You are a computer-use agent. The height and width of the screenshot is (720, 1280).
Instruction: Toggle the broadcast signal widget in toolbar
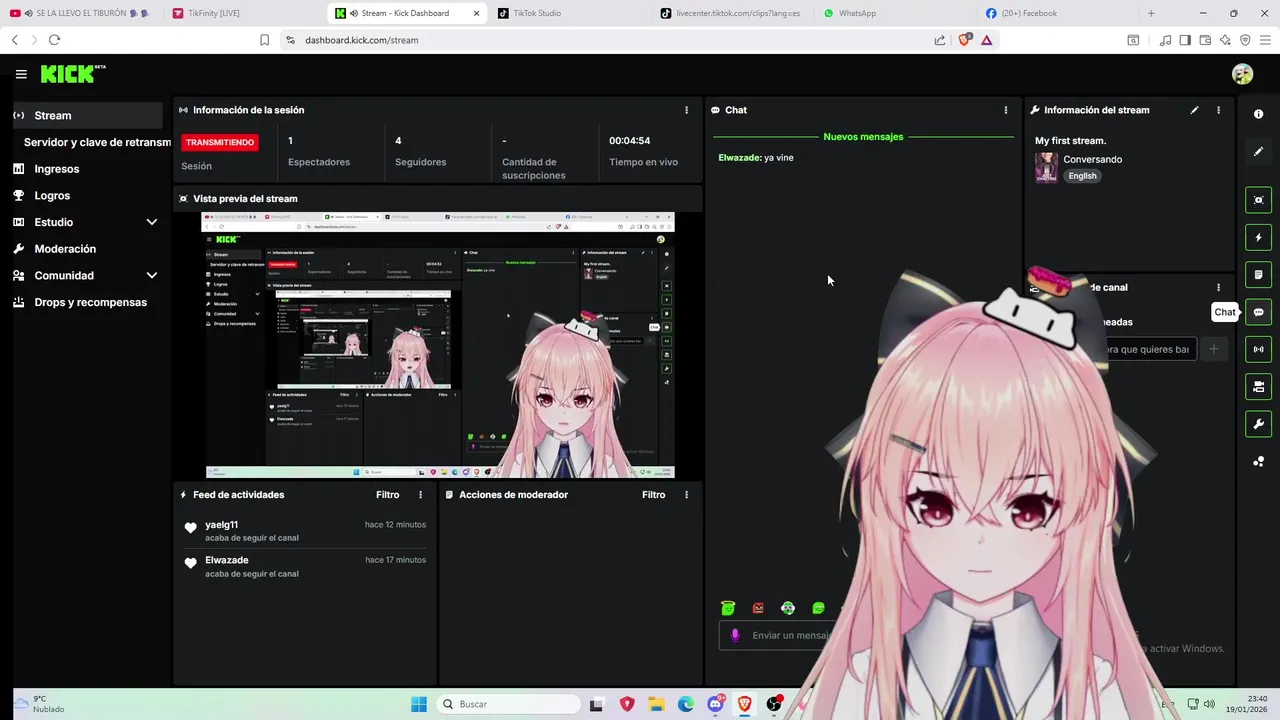coord(1258,349)
